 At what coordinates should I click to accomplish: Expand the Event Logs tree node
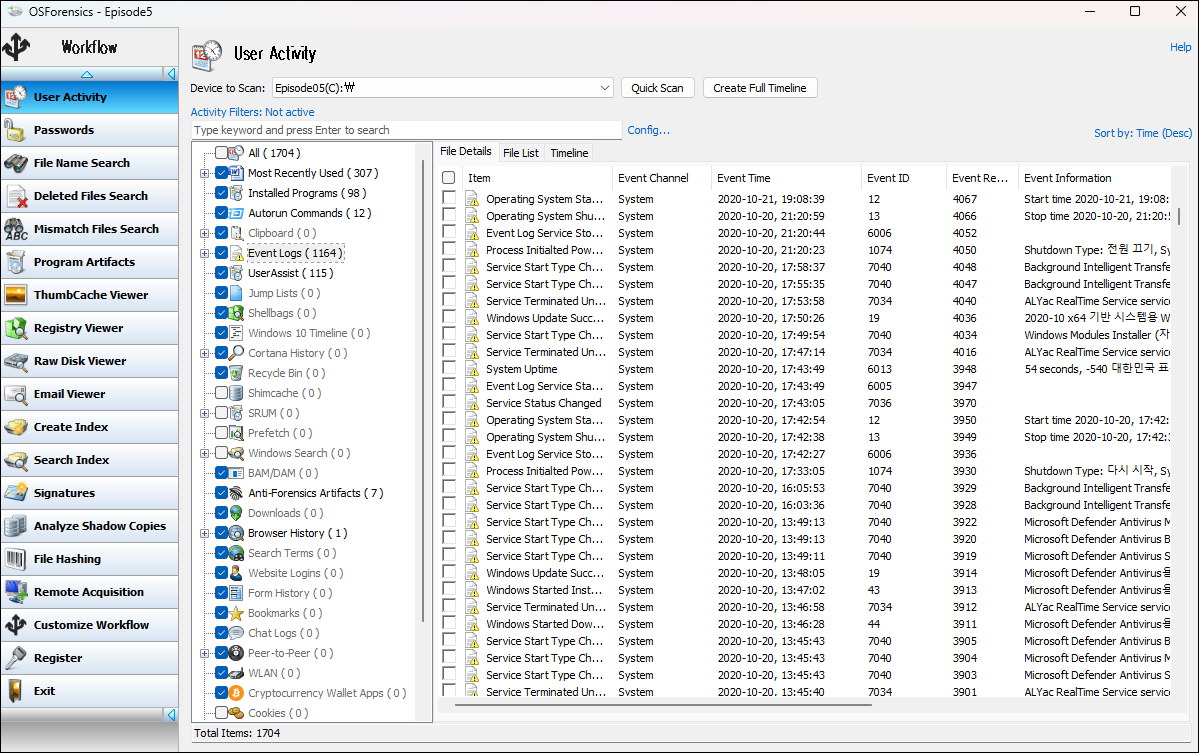[x=204, y=253]
